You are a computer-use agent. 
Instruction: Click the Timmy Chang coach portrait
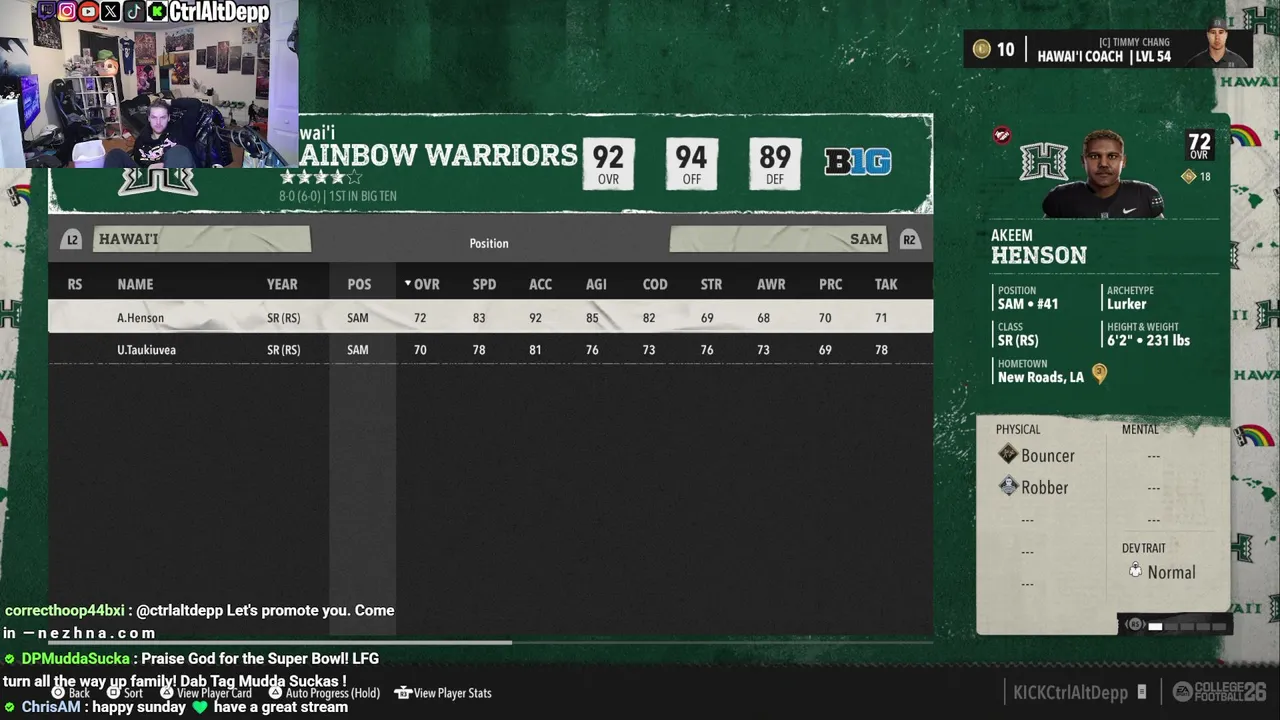tap(1216, 43)
